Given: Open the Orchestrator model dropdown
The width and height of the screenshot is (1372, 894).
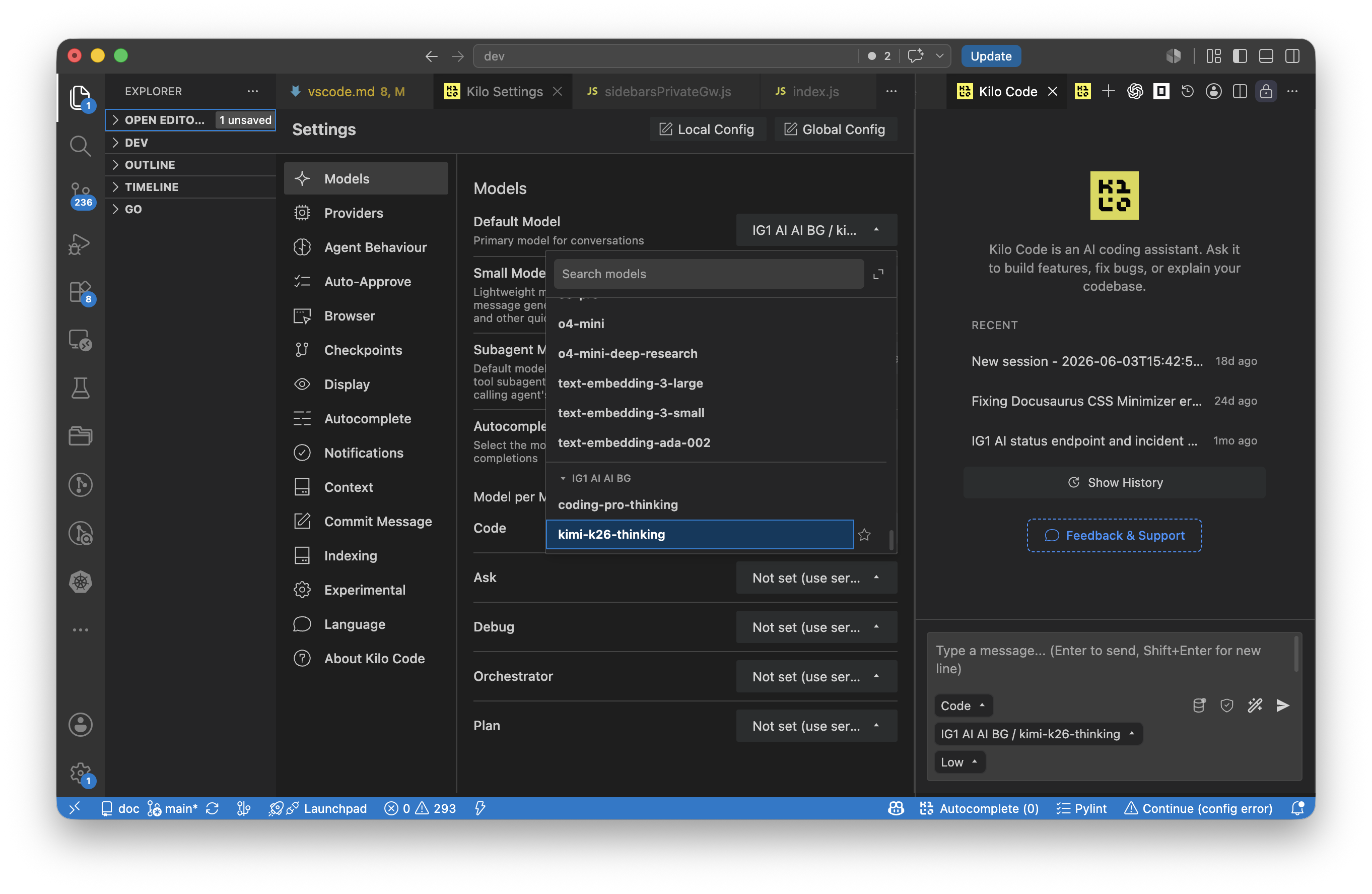Looking at the screenshot, I should coord(816,676).
